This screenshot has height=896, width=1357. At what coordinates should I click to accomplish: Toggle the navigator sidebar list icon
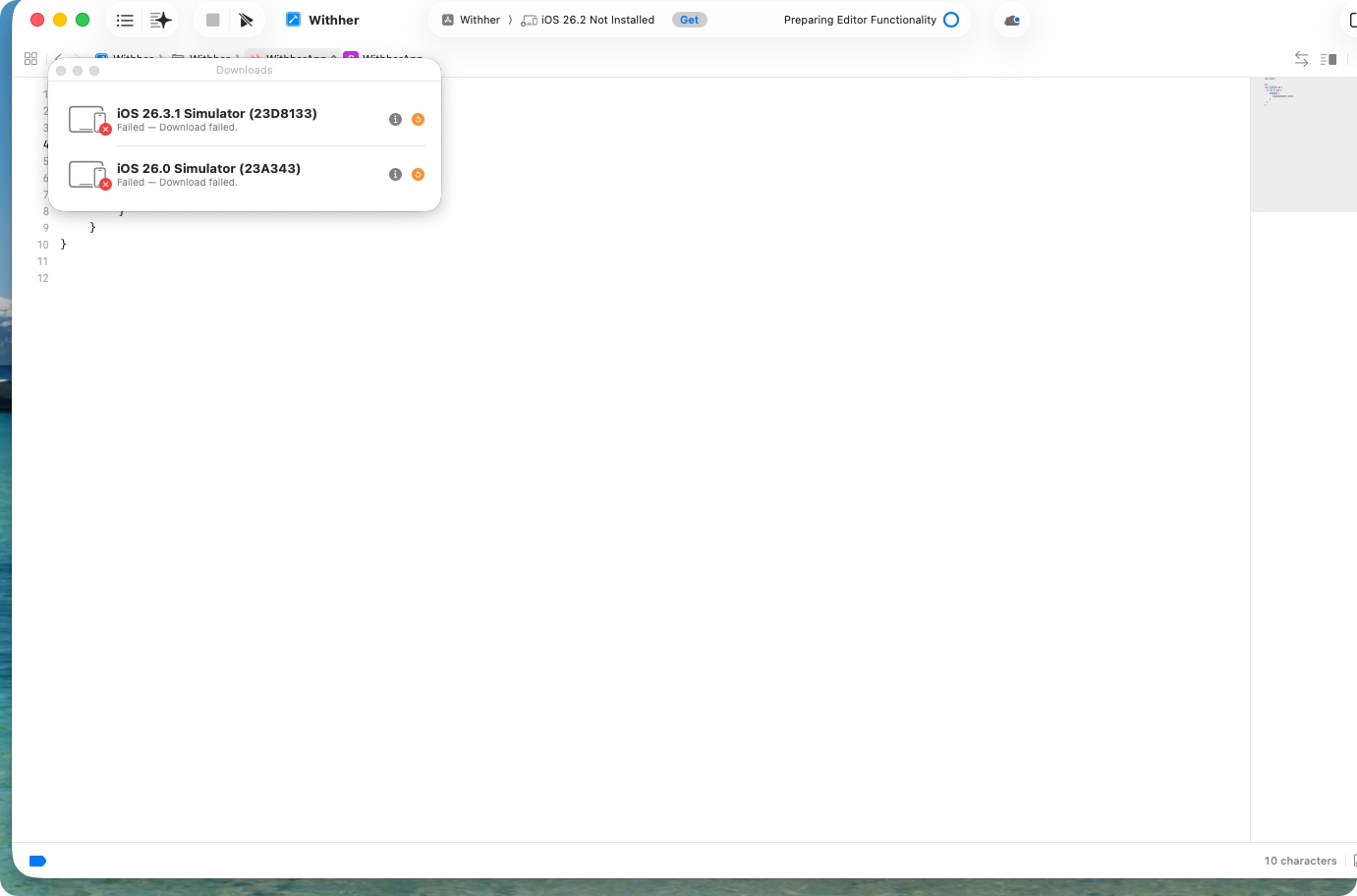click(125, 20)
